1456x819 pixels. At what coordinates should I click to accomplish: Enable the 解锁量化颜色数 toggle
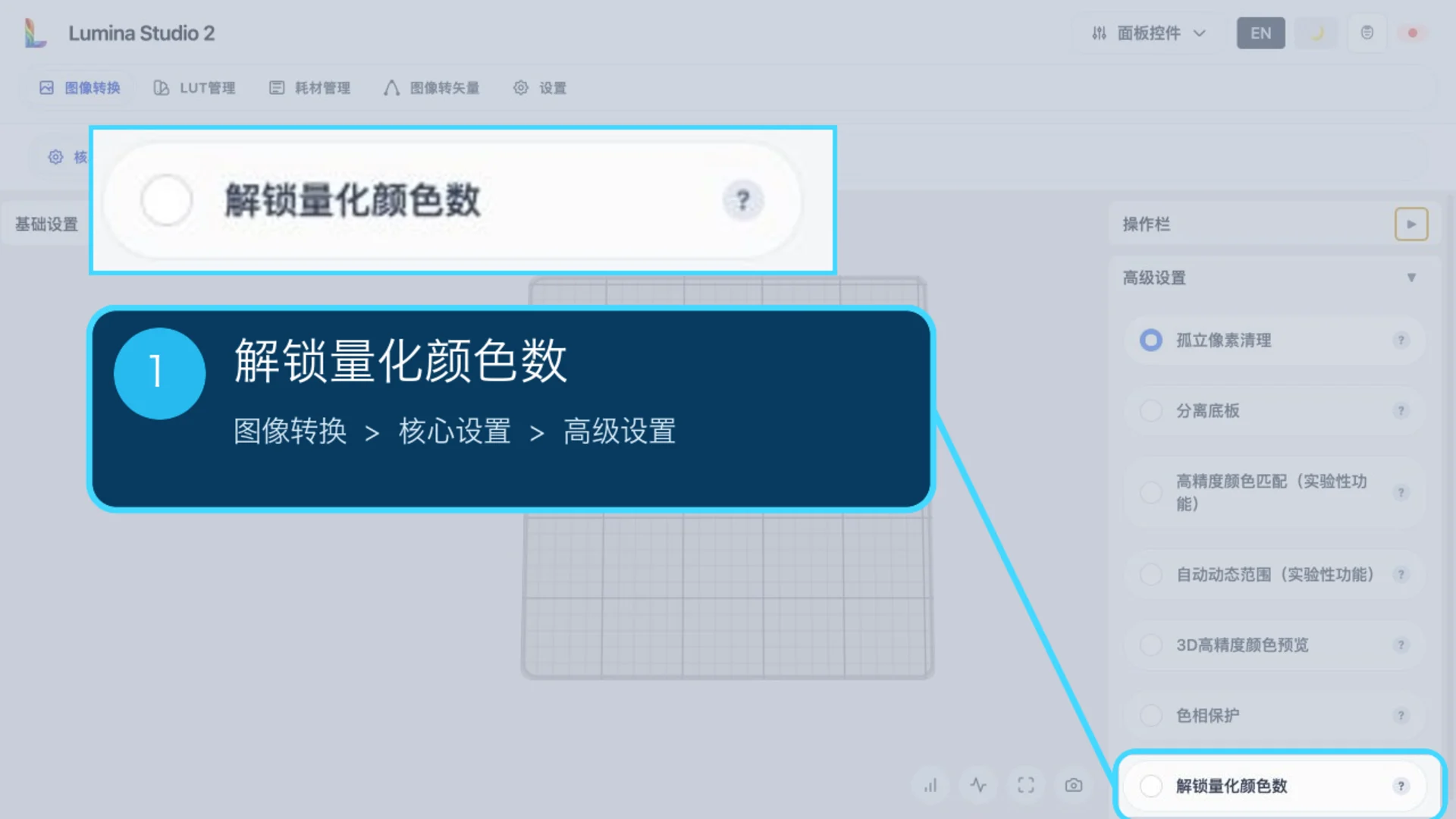[1151, 786]
